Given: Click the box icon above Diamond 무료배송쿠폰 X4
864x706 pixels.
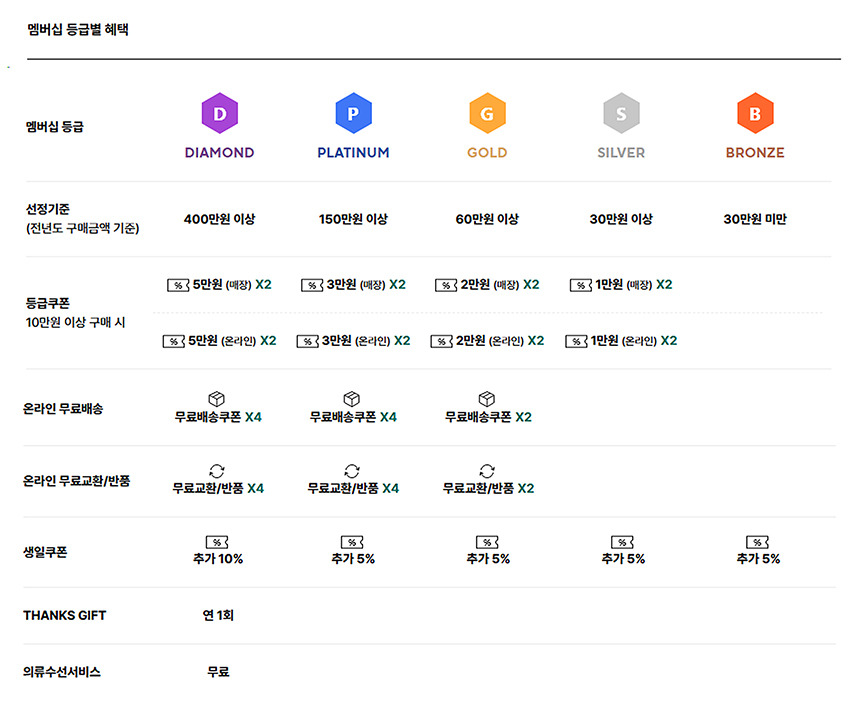Looking at the screenshot, I should [x=217, y=398].
